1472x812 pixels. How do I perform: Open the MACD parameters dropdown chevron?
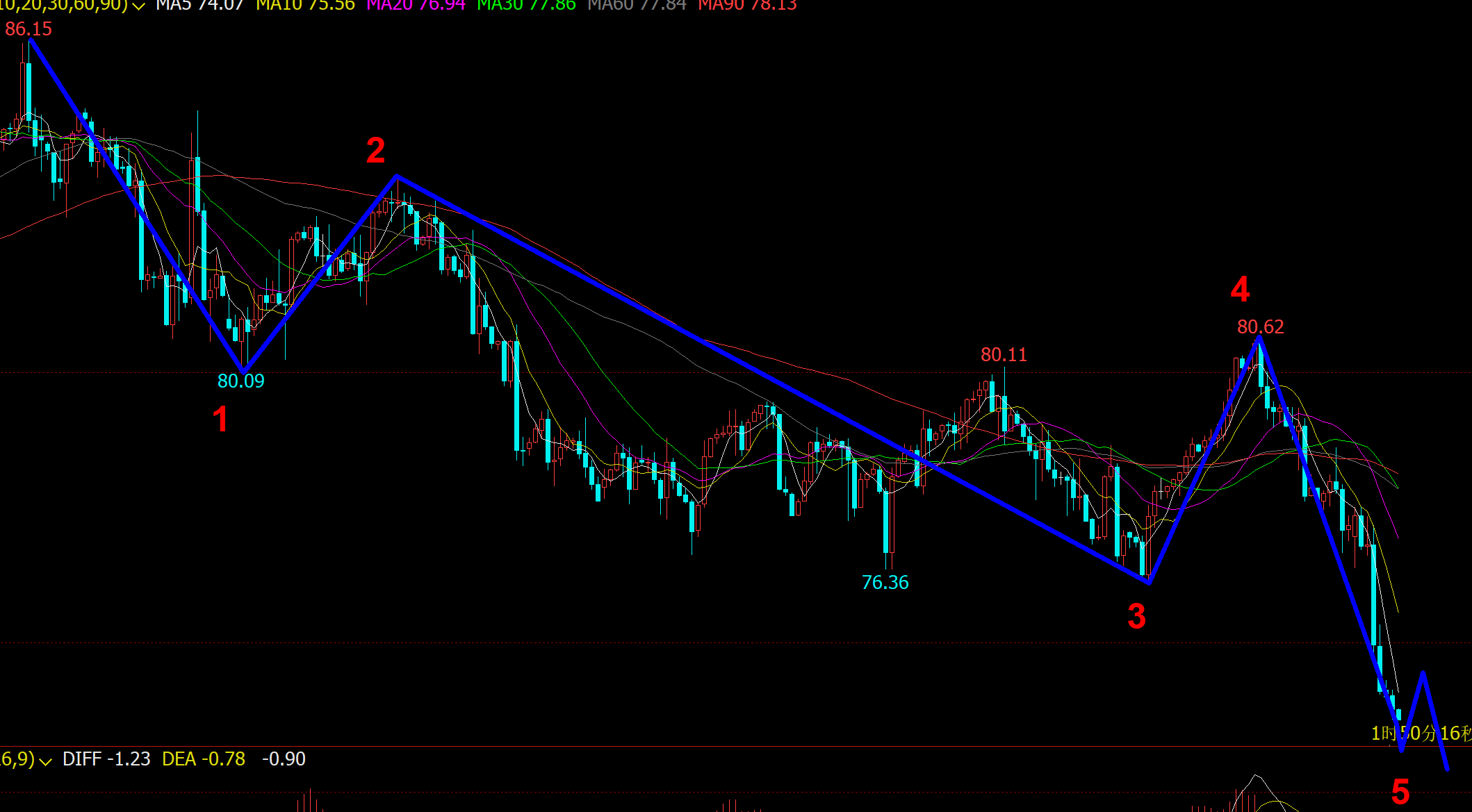coord(46,761)
